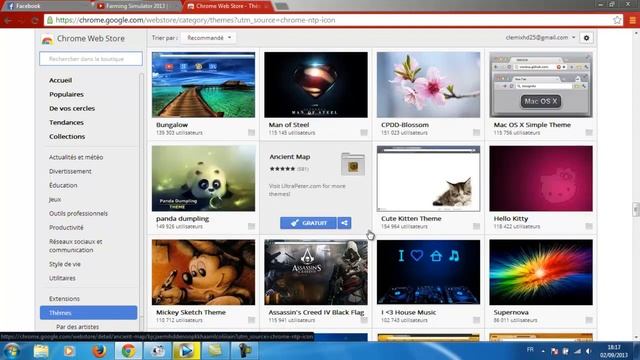Open the Jeux category
The height and width of the screenshot is (360, 640).
pos(55,200)
